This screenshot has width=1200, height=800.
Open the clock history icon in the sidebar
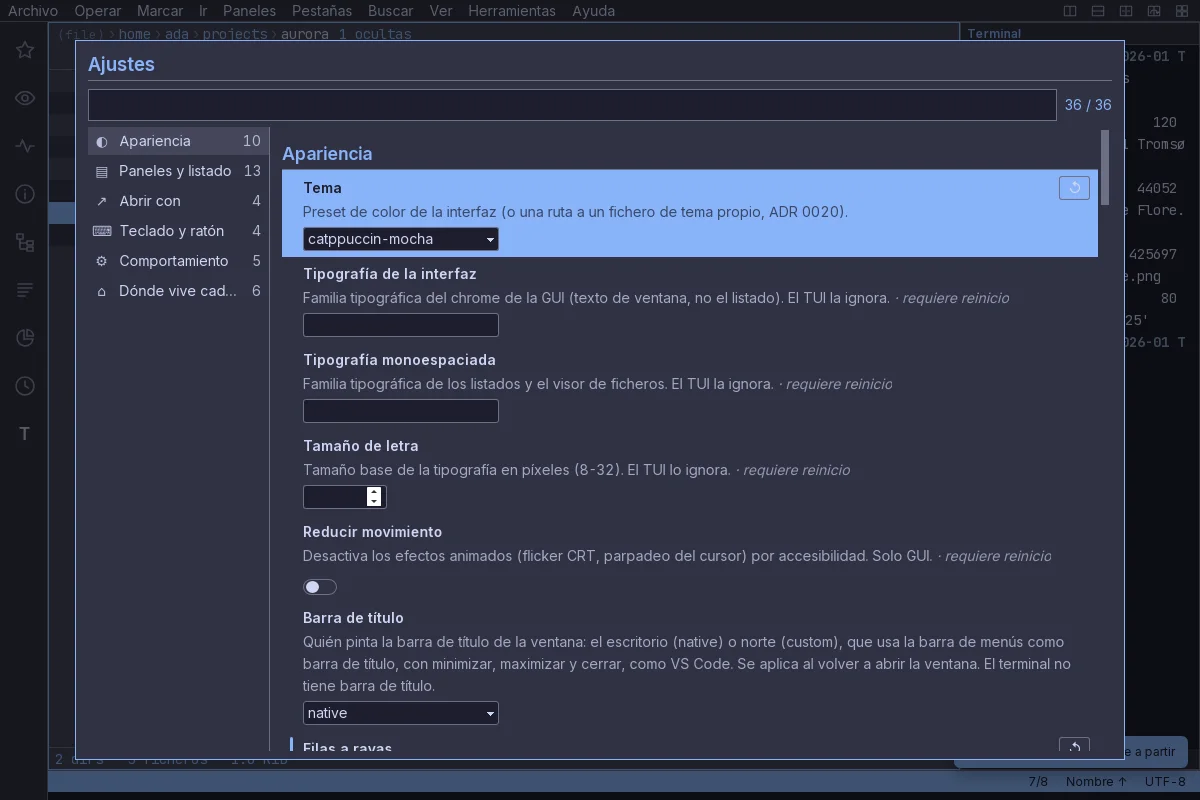(25, 386)
